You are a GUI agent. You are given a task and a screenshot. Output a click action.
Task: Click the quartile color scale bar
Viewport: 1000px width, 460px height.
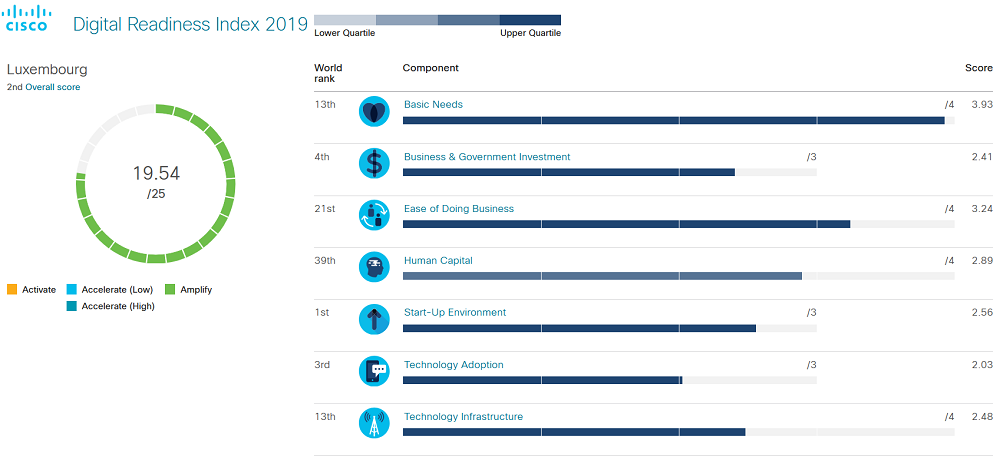click(438, 20)
